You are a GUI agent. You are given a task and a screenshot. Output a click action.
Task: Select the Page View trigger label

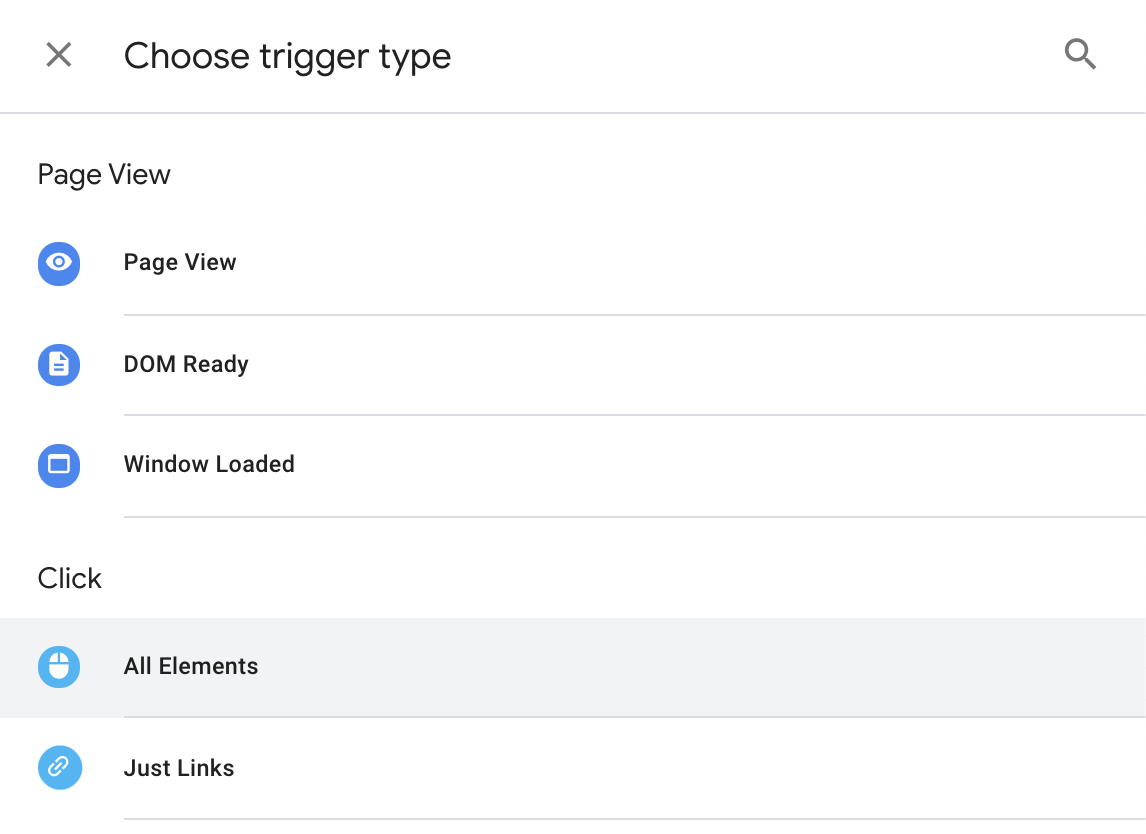tap(180, 263)
